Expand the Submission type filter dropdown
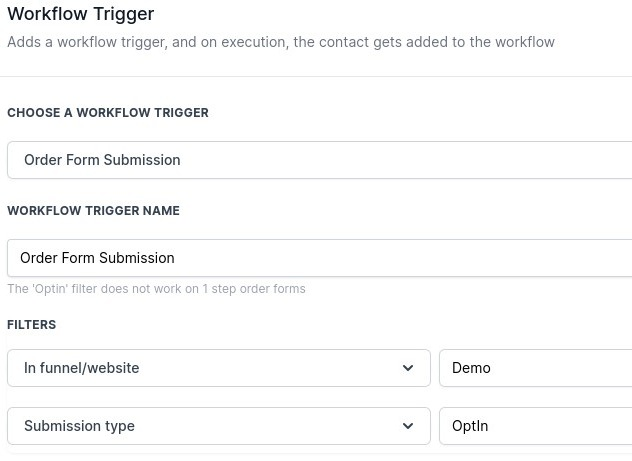Screen dimensions: 632x461 click(x=218, y=426)
